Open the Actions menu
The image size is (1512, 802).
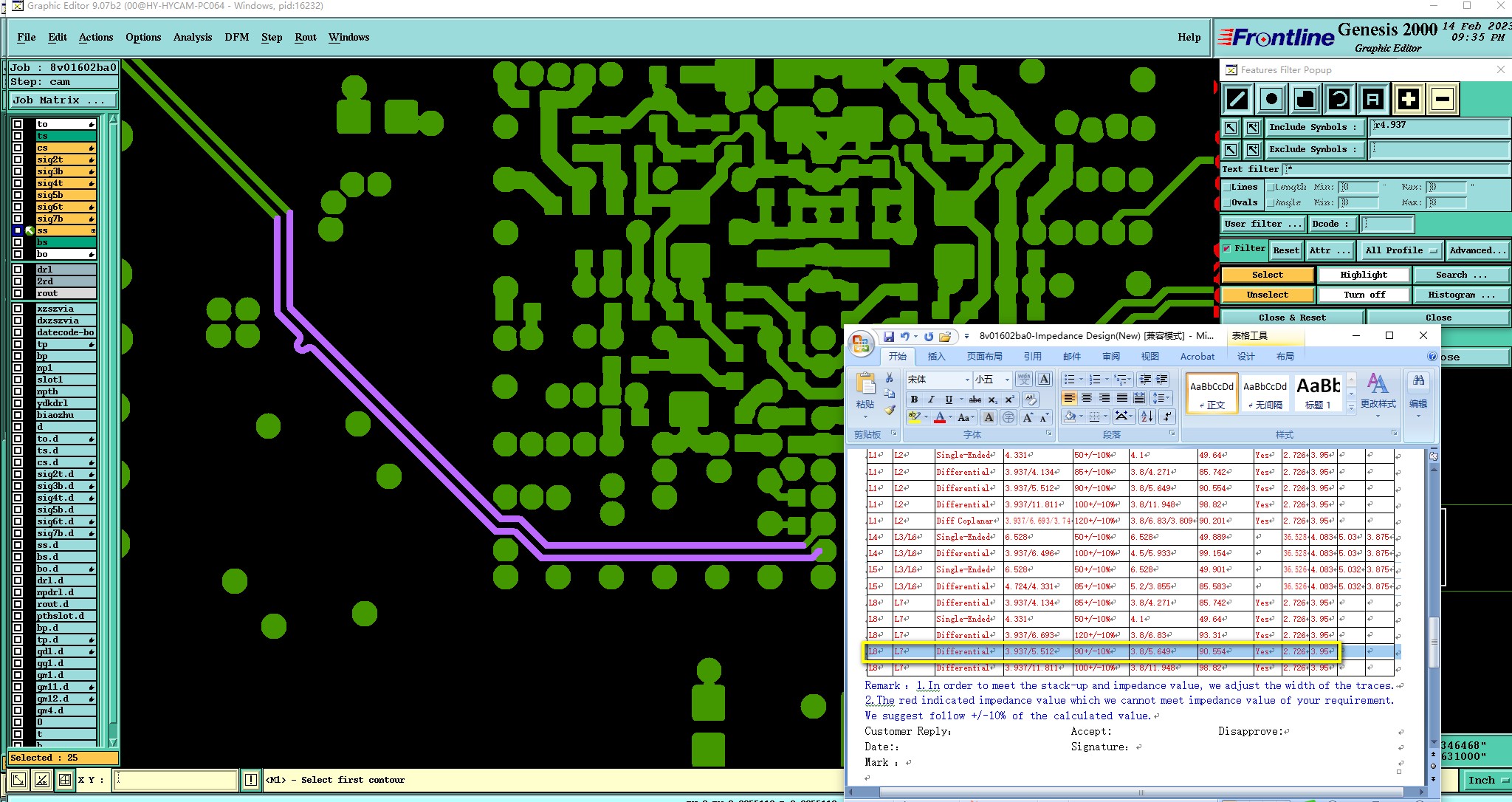pyautogui.click(x=96, y=37)
